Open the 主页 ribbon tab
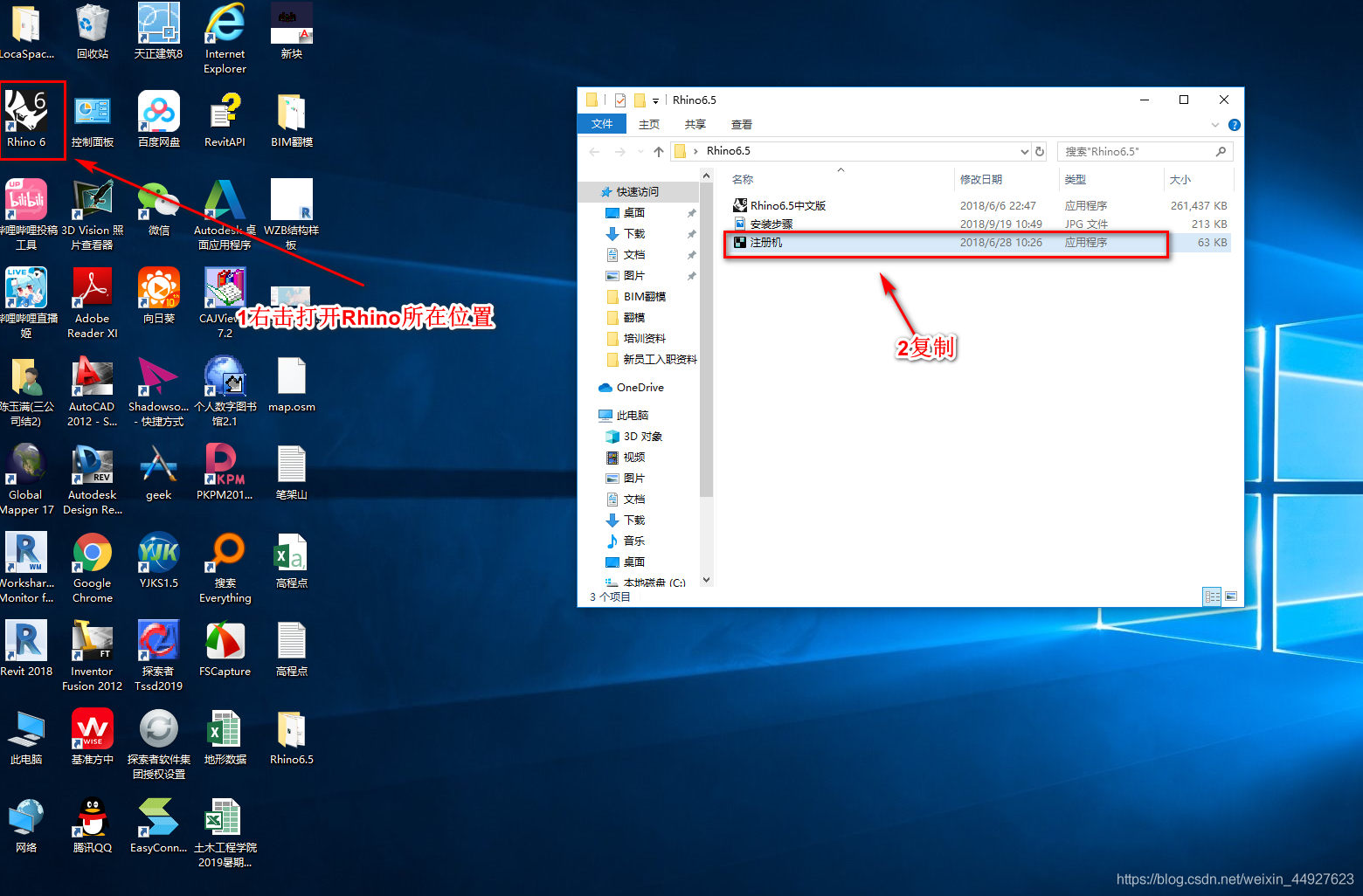The height and width of the screenshot is (896, 1363). click(649, 124)
